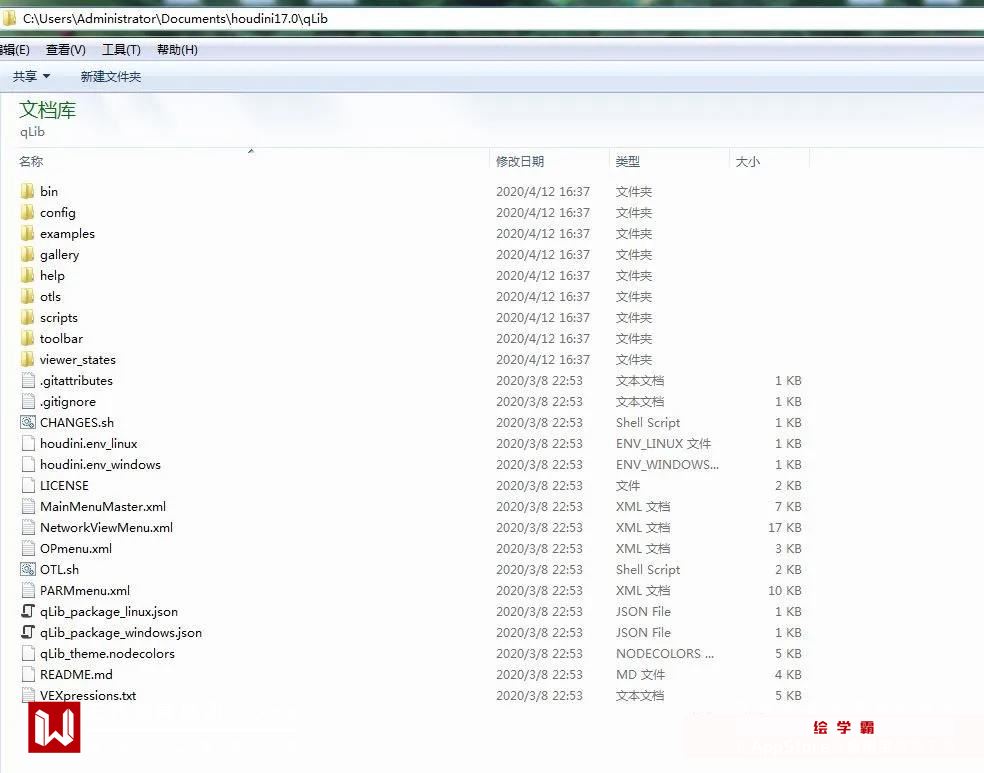984x773 pixels.
Task: Select the otls folder name
Action: click(50, 297)
